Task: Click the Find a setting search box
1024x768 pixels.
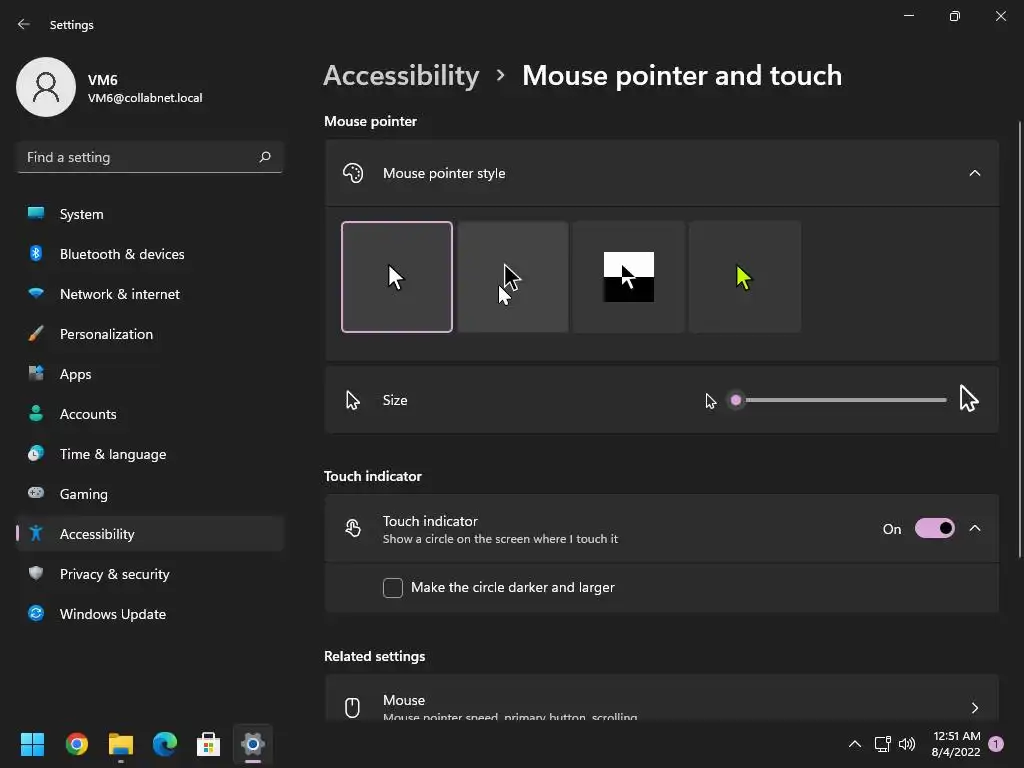Action: pyautogui.click(x=150, y=157)
